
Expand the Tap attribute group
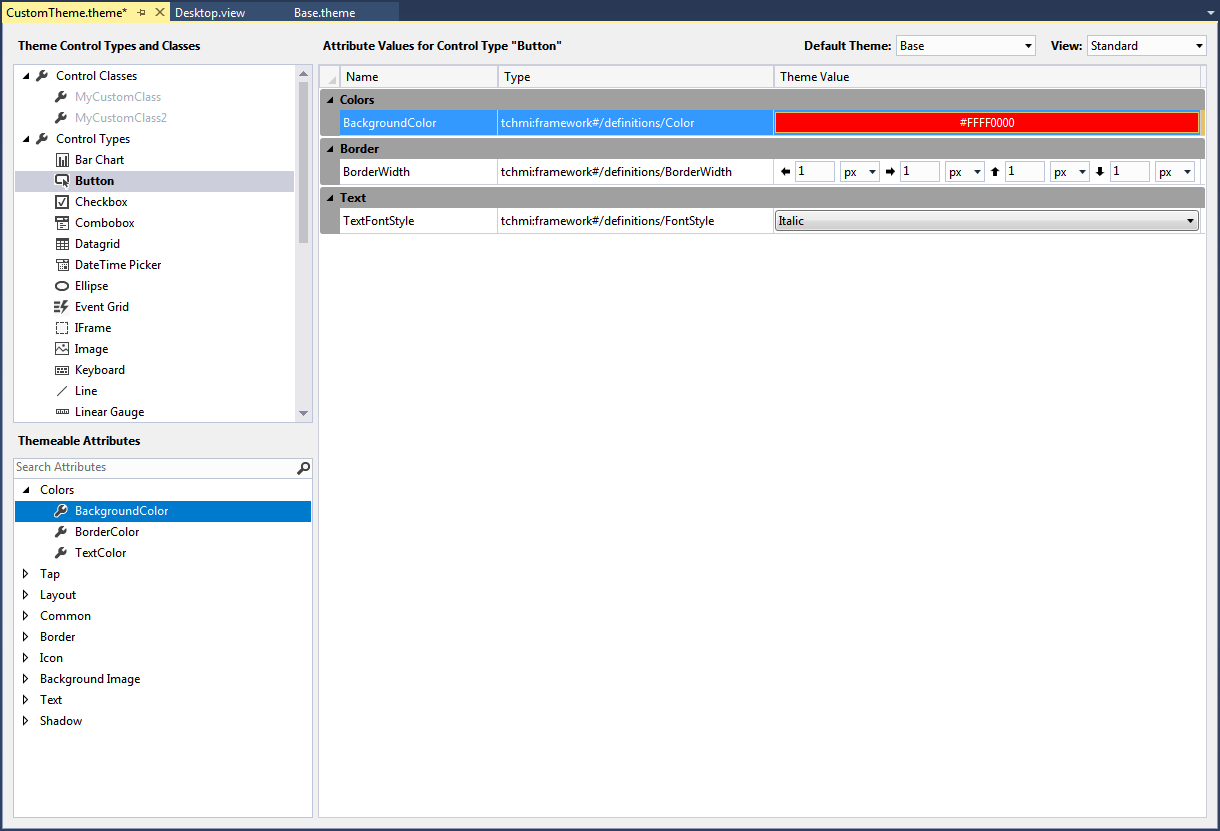point(26,574)
